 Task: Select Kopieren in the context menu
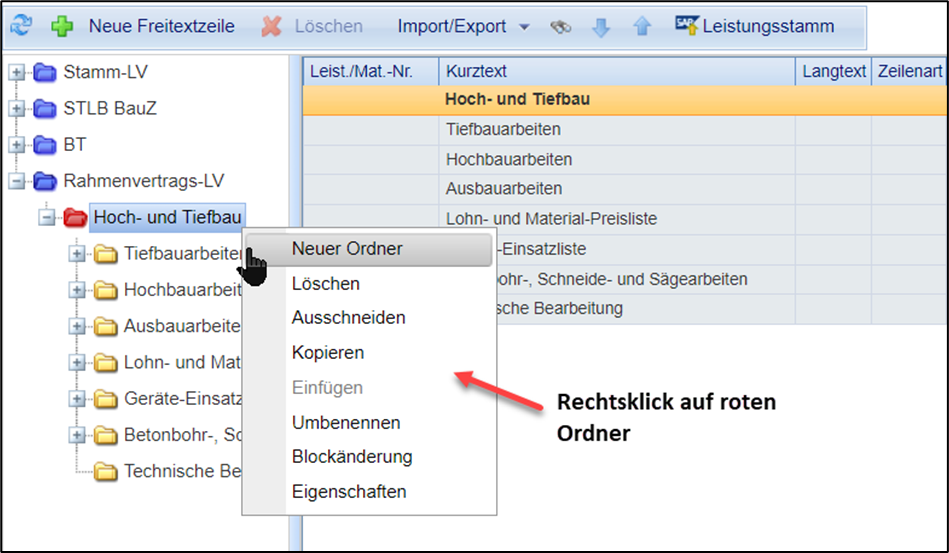point(327,353)
